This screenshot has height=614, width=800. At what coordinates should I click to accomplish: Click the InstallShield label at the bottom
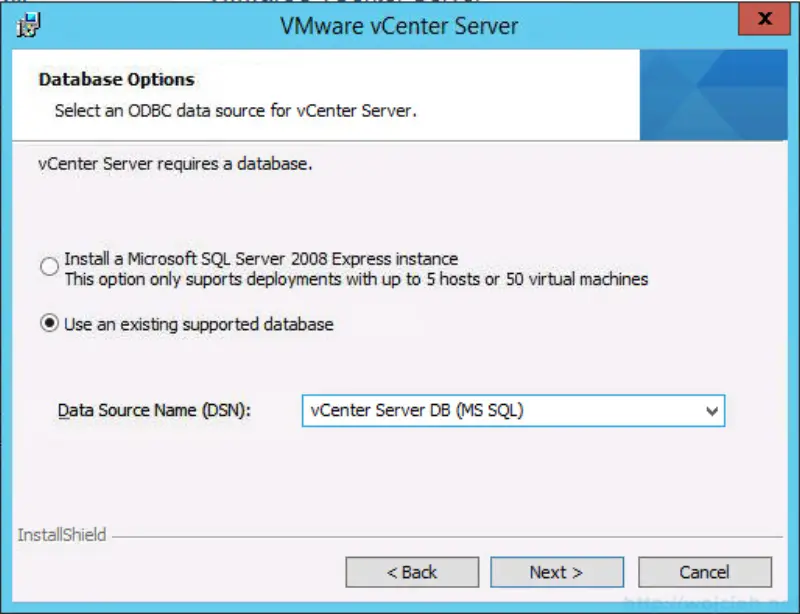(x=62, y=535)
